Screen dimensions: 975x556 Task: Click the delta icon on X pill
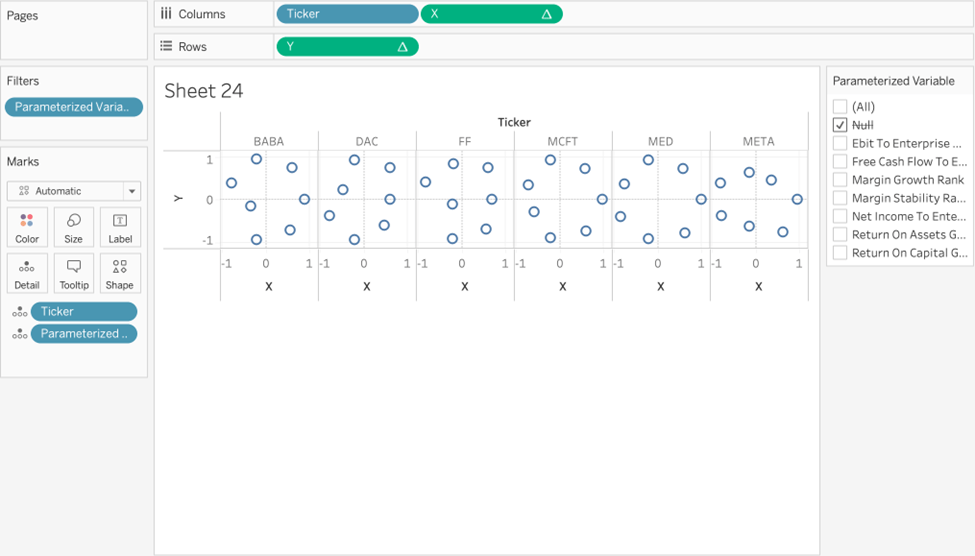(547, 14)
